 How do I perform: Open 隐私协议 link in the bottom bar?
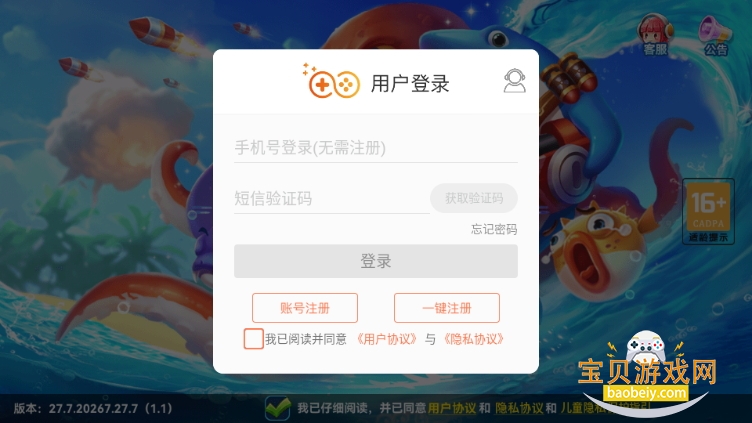(x=519, y=408)
